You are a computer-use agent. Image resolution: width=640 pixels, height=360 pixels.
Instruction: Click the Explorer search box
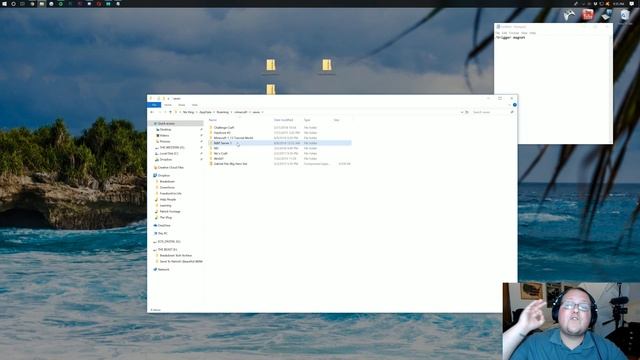pos(493,112)
